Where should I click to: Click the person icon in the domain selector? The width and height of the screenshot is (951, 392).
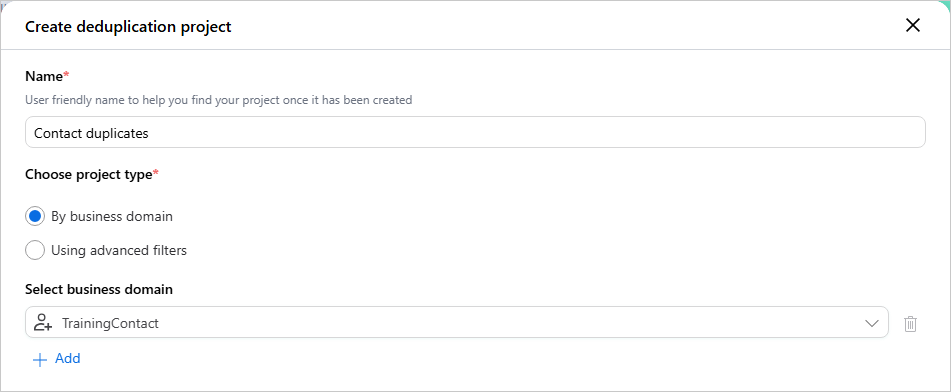click(42, 323)
